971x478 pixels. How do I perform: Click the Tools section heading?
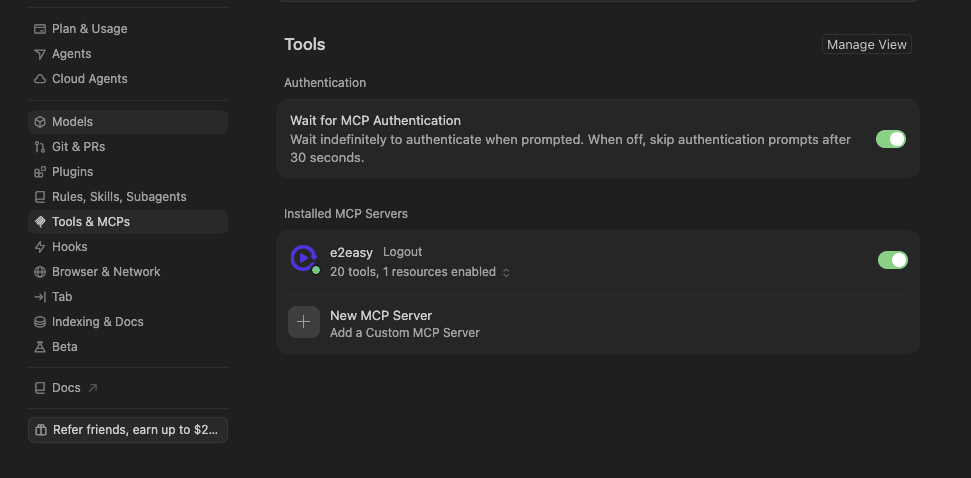point(305,45)
